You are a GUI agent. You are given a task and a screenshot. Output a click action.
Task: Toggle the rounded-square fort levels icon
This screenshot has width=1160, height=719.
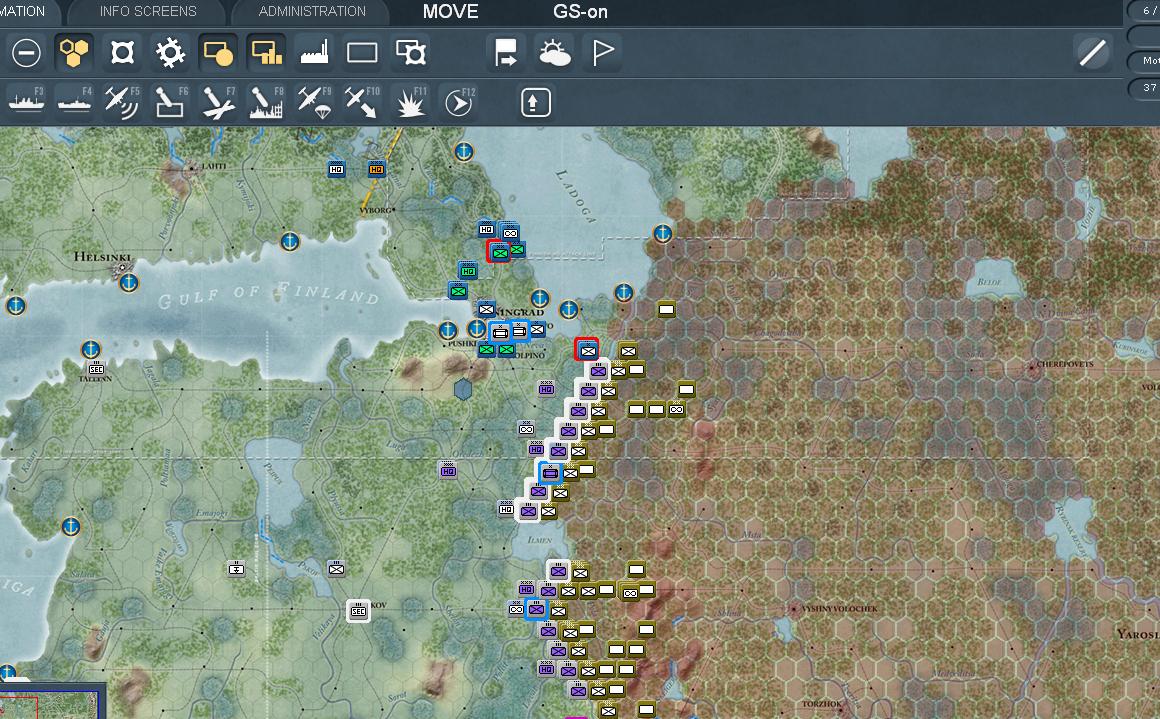[122, 53]
